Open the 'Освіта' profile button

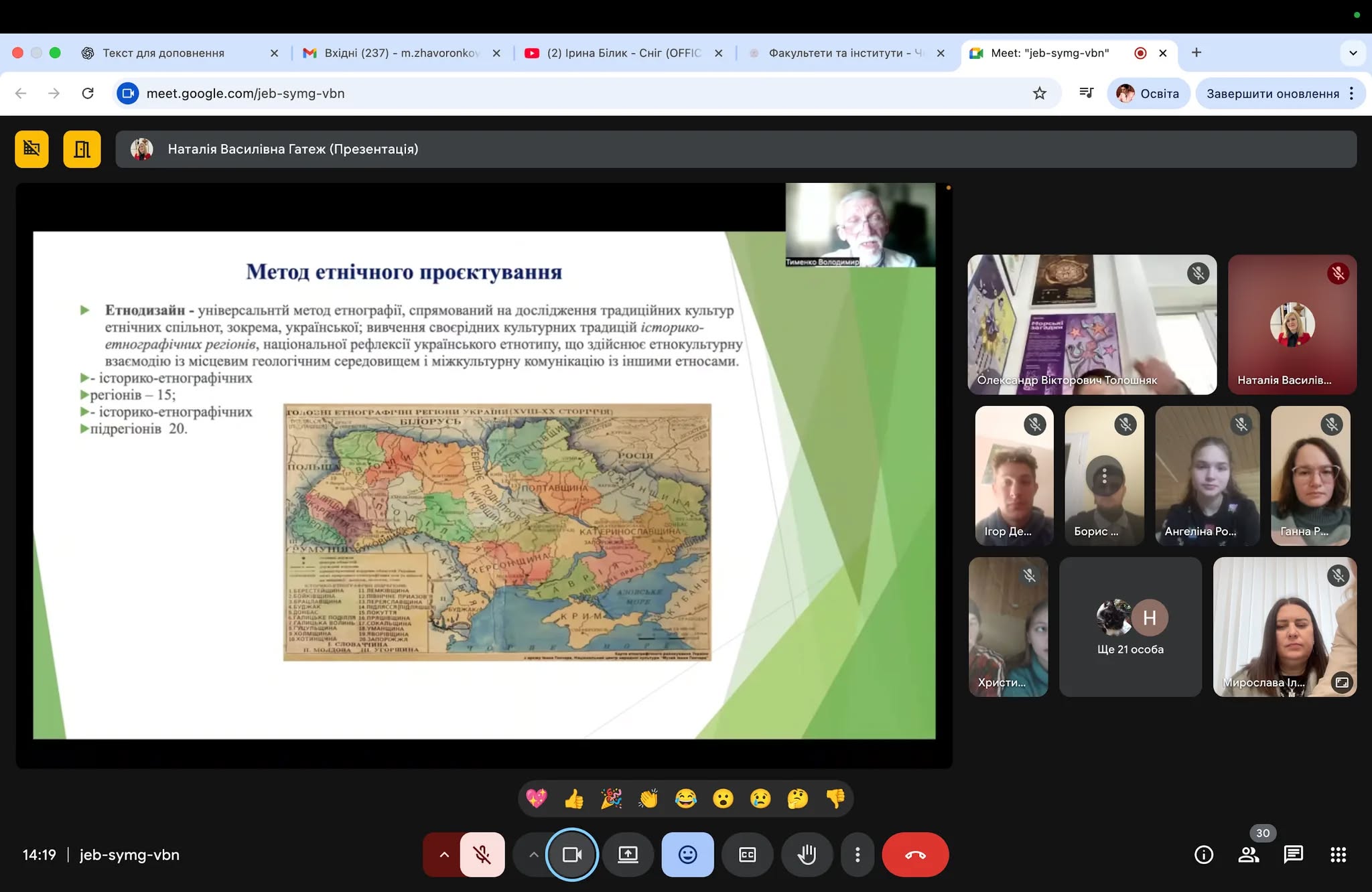click(1148, 93)
